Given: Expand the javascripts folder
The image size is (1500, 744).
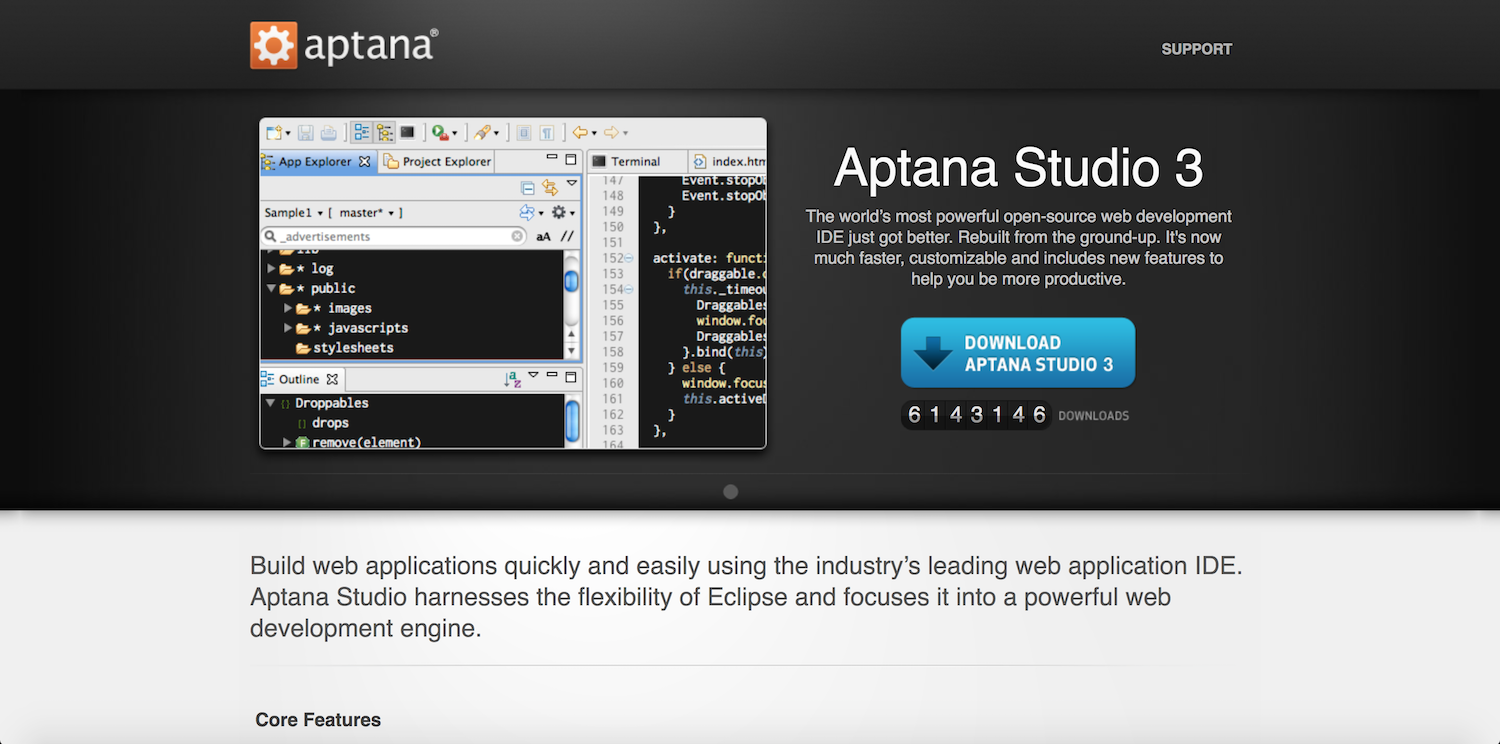Looking at the screenshot, I should 288,327.
